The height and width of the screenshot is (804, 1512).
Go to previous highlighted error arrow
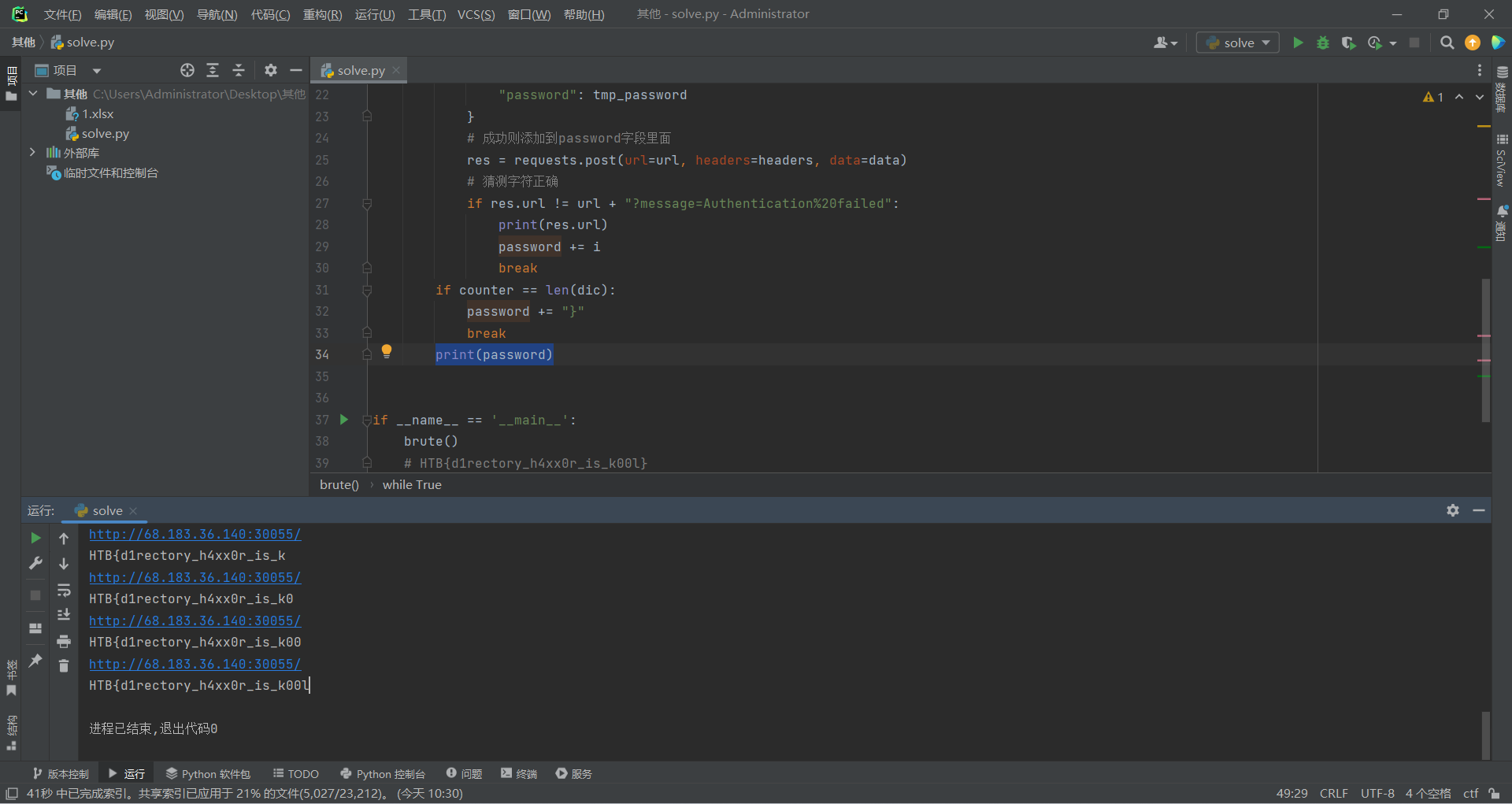1459,97
